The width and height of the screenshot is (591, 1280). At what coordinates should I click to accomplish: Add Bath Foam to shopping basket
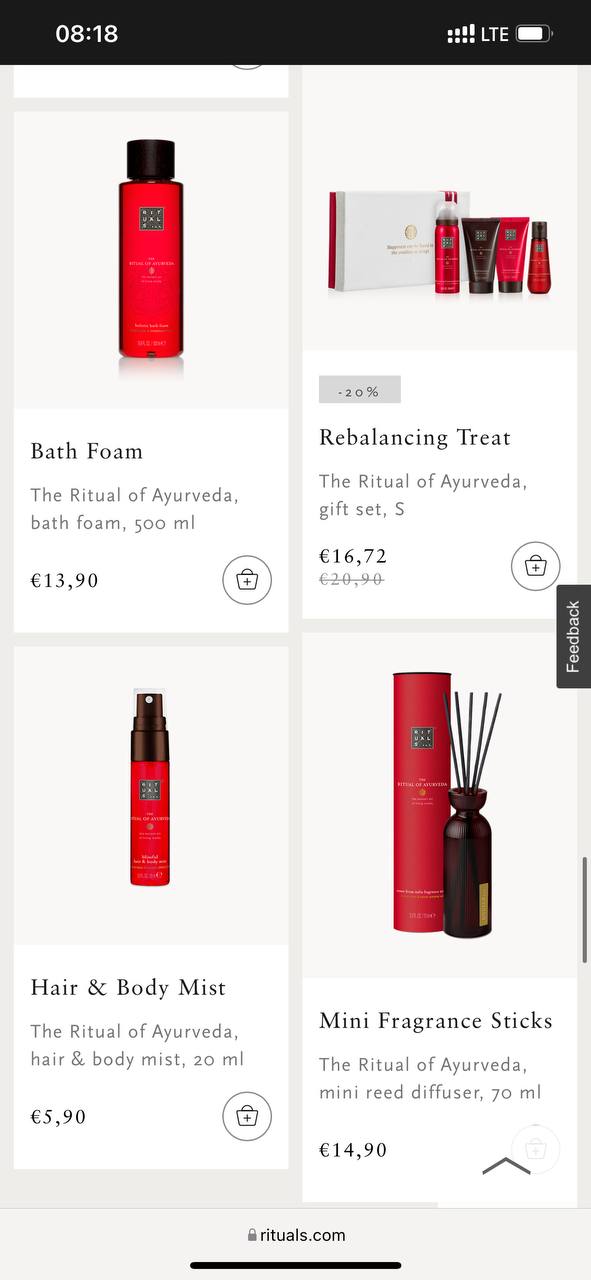pyautogui.click(x=247, y=581)
